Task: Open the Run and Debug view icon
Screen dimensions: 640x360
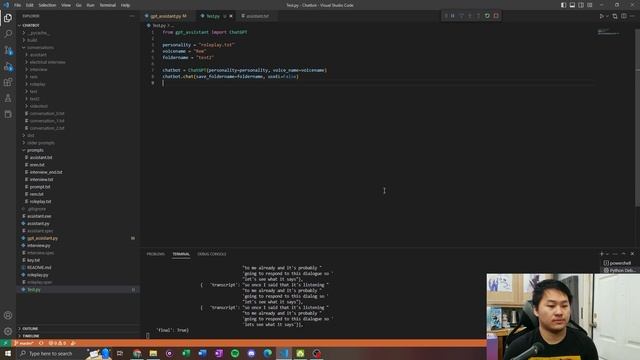Action: [8, 66]
